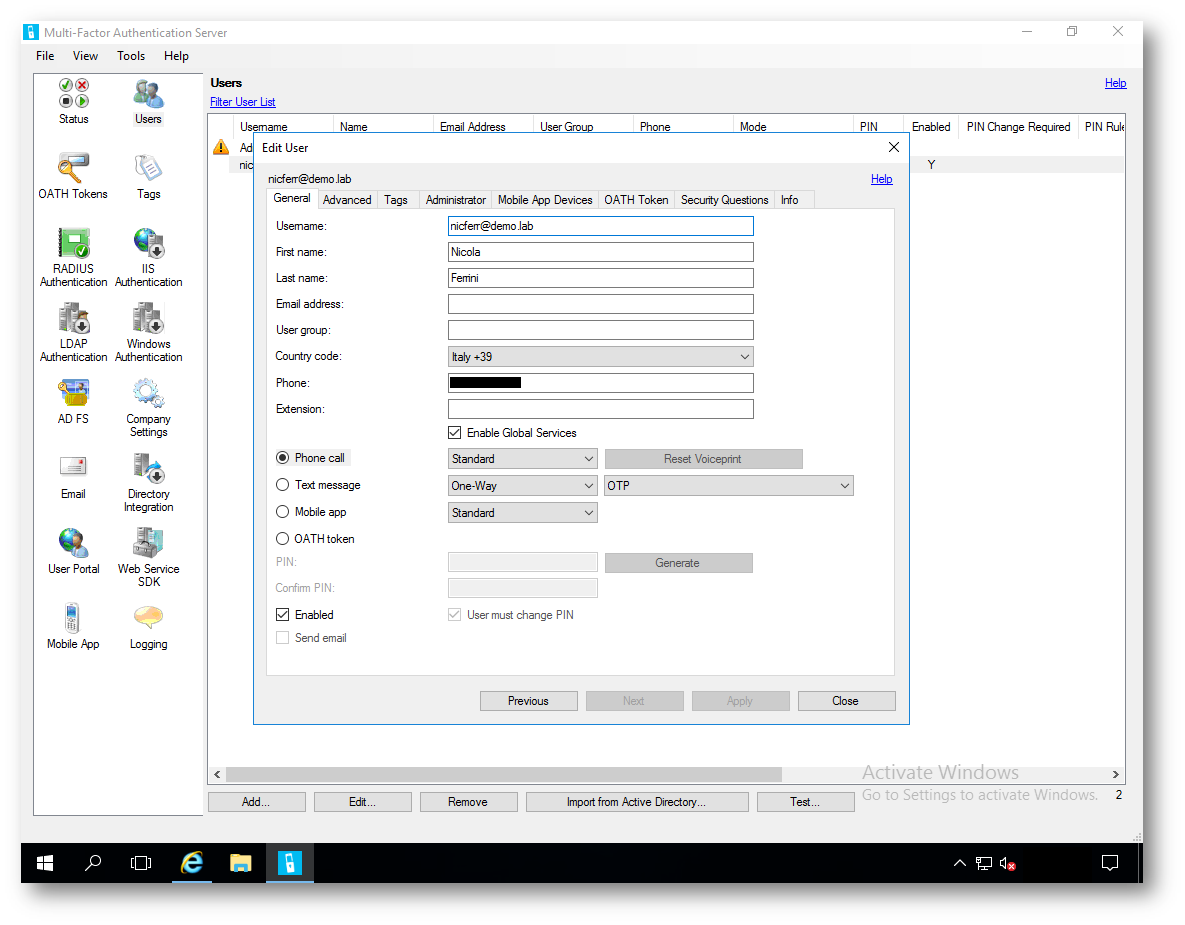Open the Logging section
The image size is (1185, 925).
(x=148, y=626)
